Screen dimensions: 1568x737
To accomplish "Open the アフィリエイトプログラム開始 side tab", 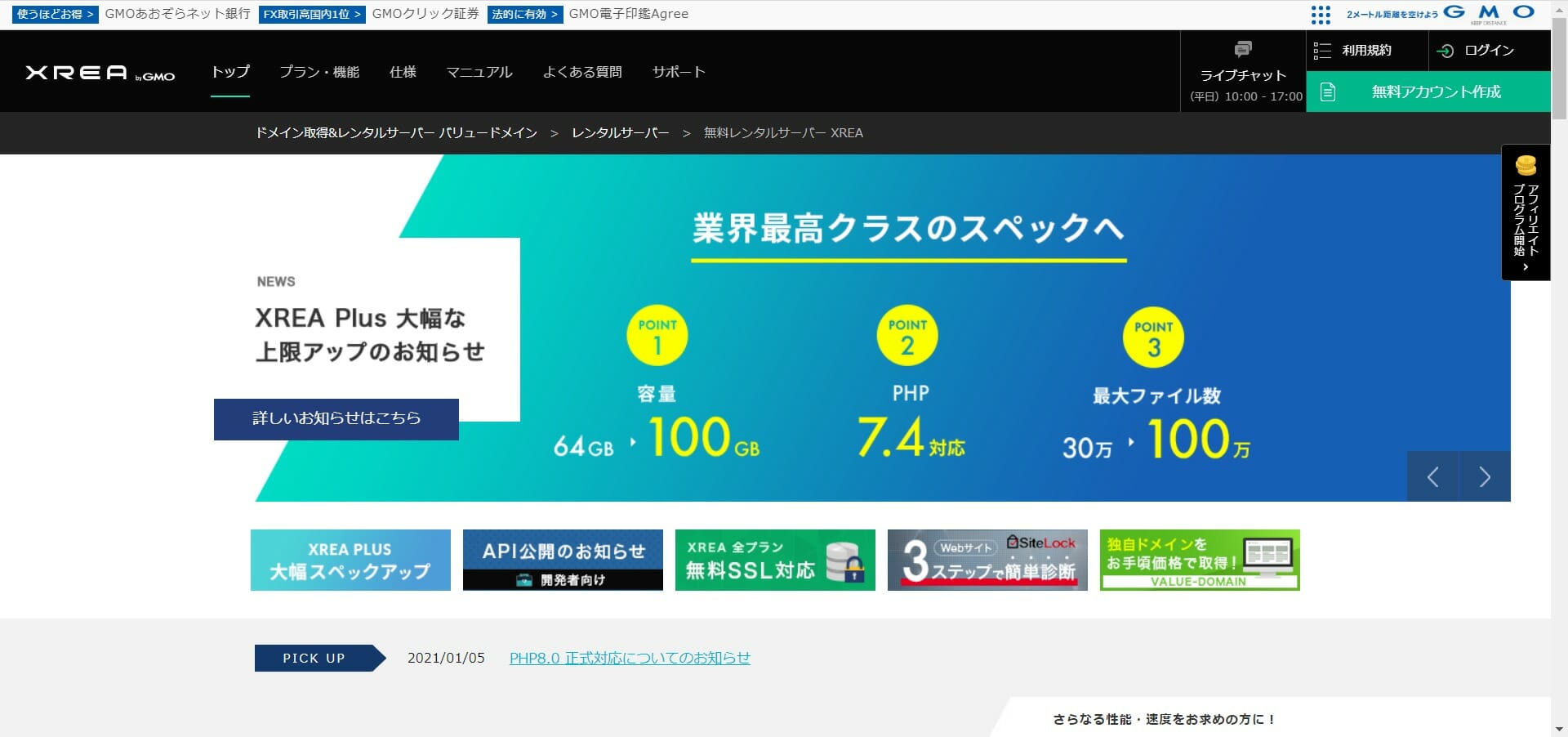I will click(x=1526, y=212).
